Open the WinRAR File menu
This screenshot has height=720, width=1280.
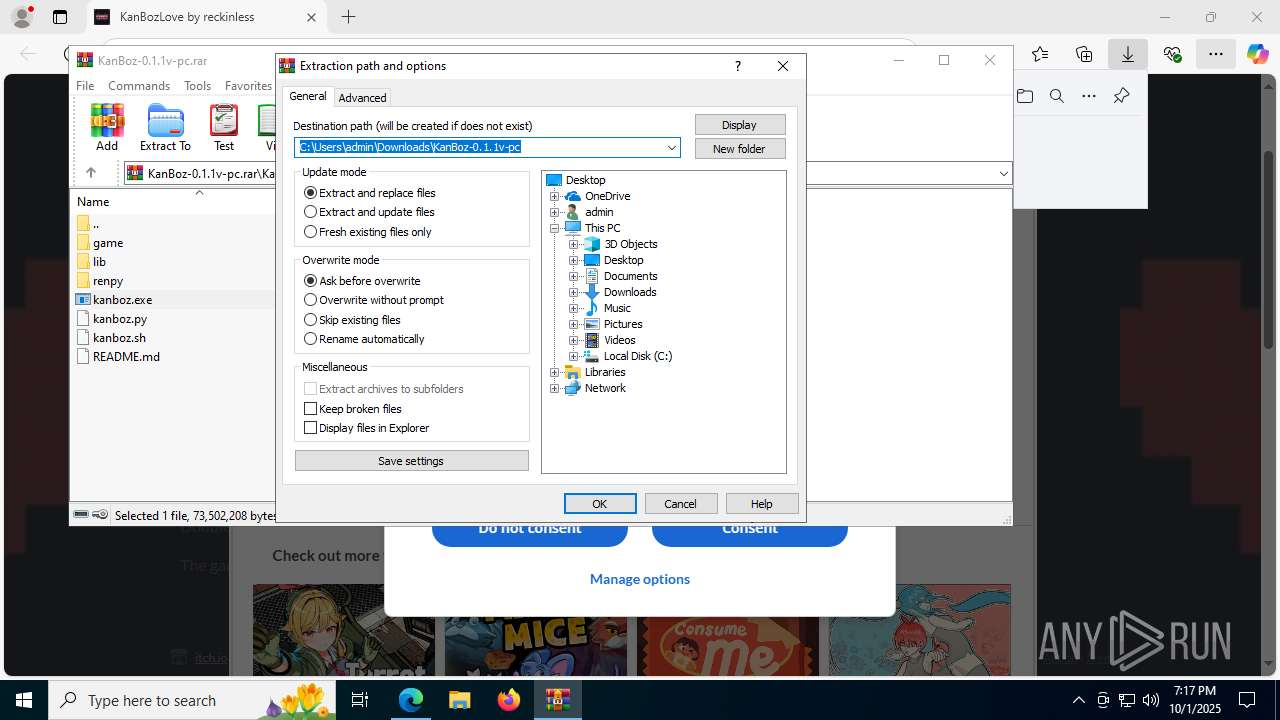85,86
